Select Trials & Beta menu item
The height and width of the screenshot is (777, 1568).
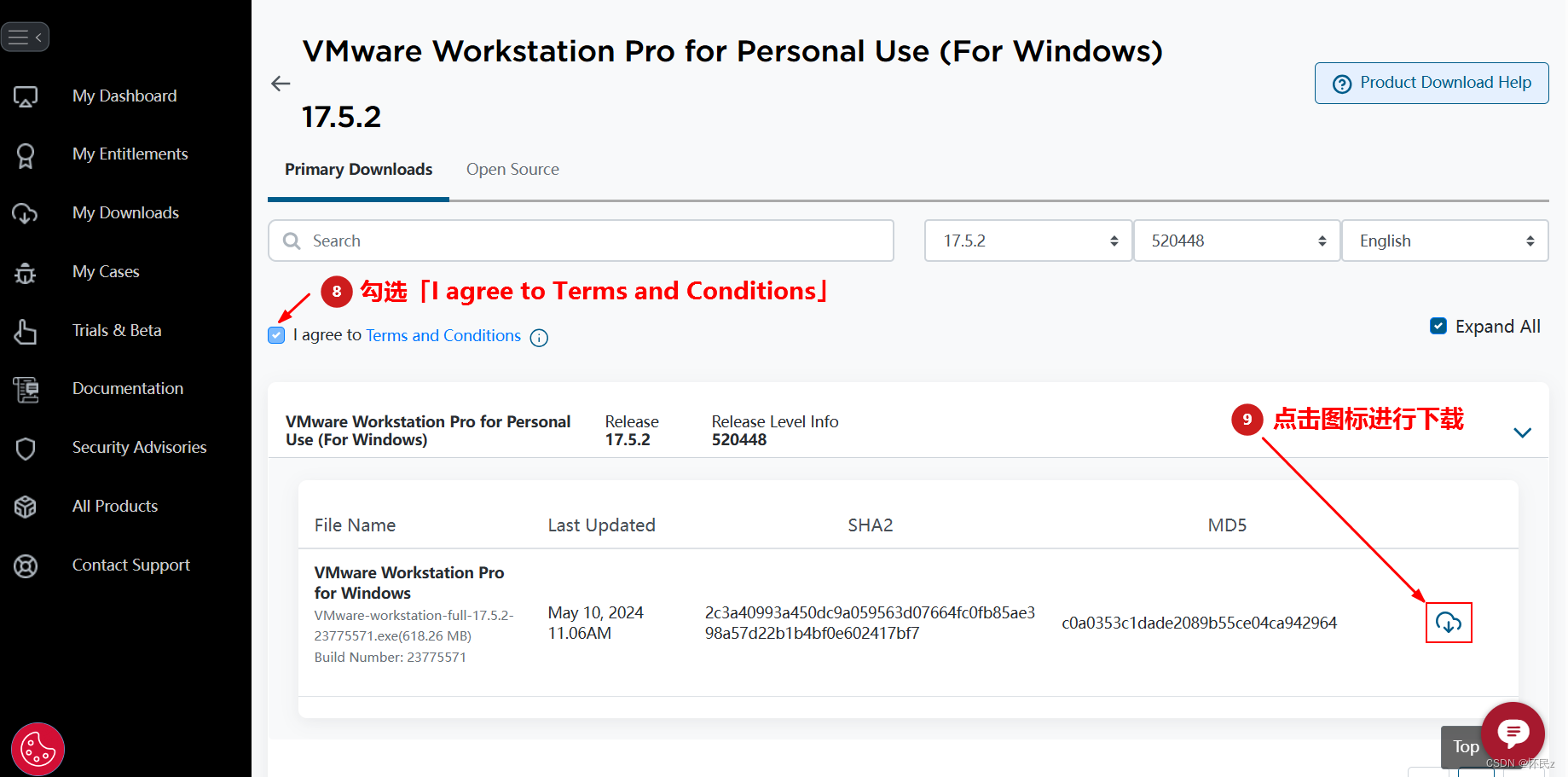pyautogui.click(x=117, y=330)
